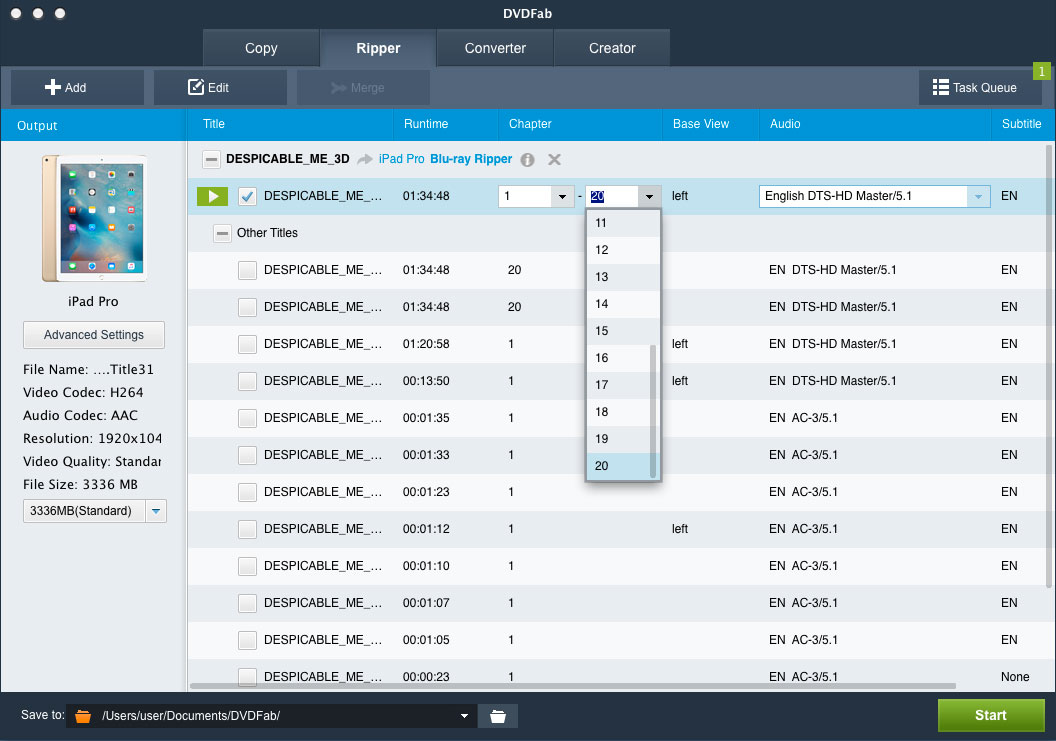Screen dimensions: 1056x741
Task: Browse for output folder icon
Action: click(x=498, y=716)
